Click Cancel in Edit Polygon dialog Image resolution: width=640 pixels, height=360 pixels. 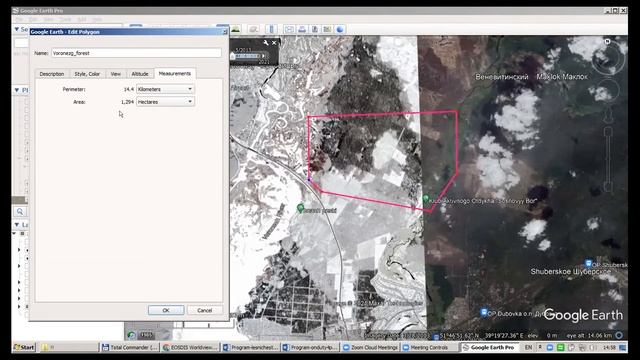(x=204, y=310)
